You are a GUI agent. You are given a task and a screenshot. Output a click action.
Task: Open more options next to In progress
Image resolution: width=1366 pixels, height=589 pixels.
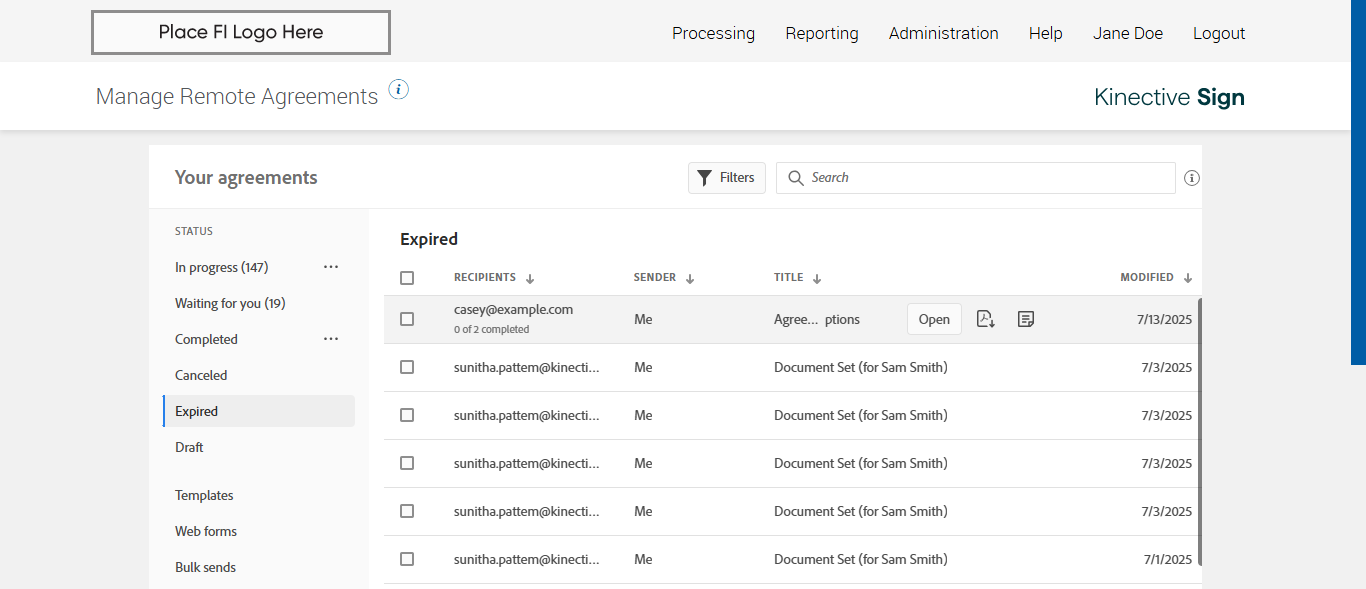tap(331, 267)
